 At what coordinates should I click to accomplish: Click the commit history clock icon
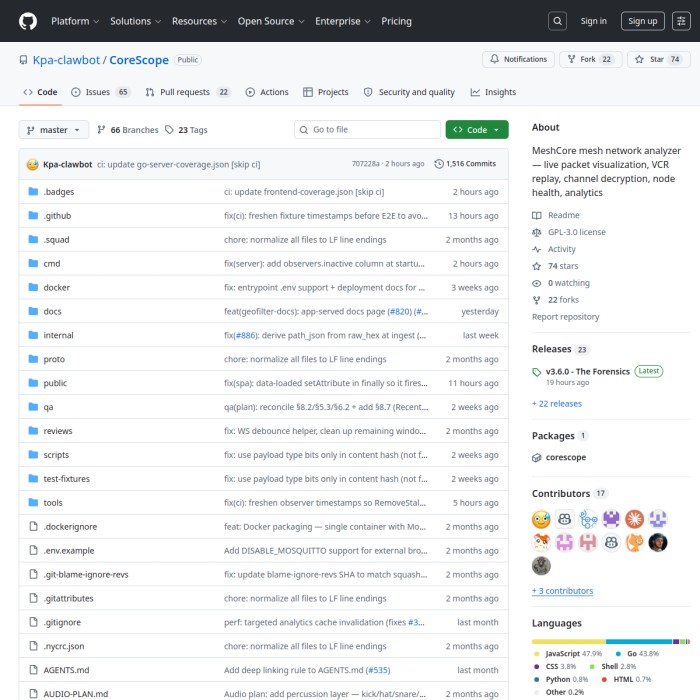coord(439,164)
